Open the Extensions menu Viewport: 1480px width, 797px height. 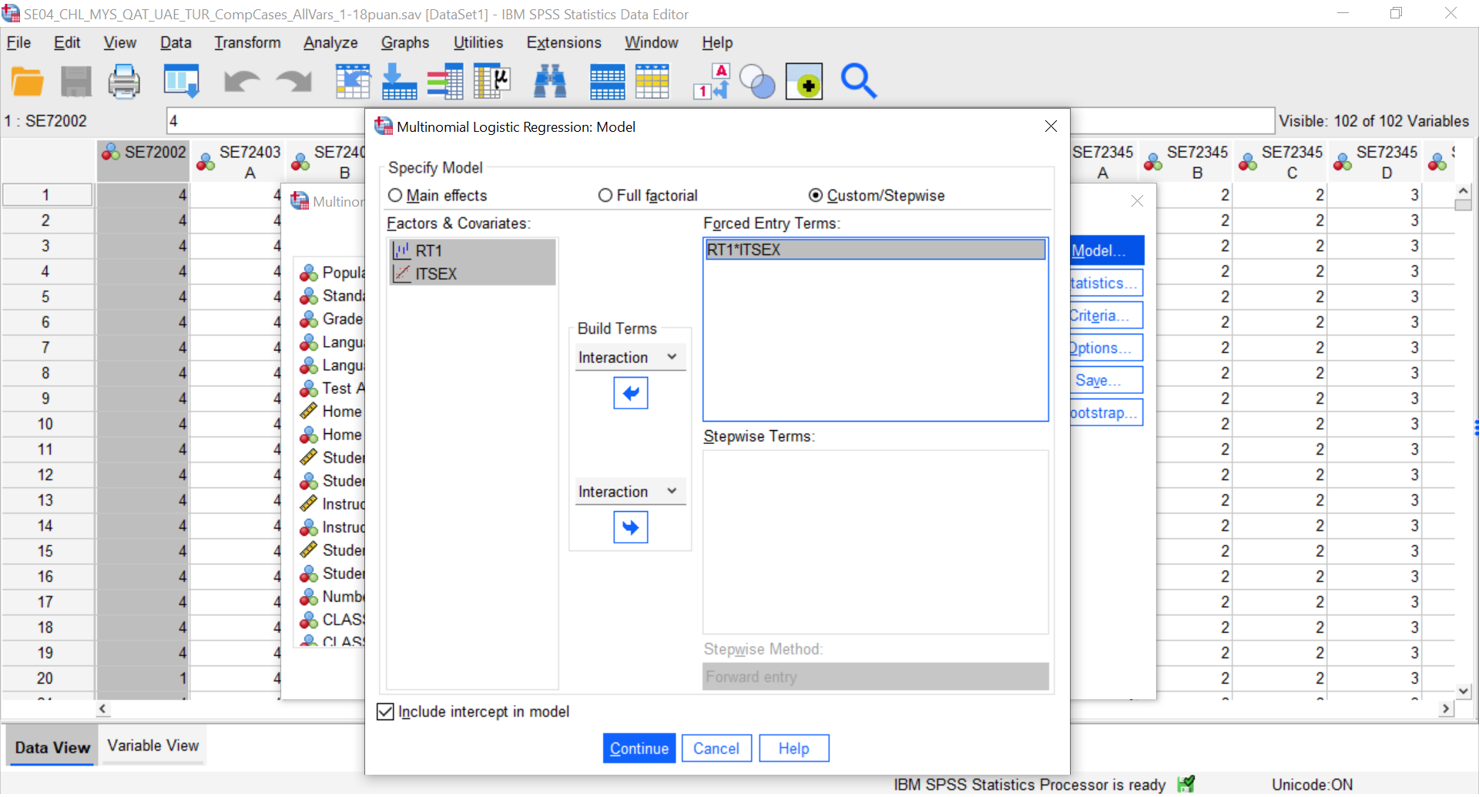tap(564, 43)
